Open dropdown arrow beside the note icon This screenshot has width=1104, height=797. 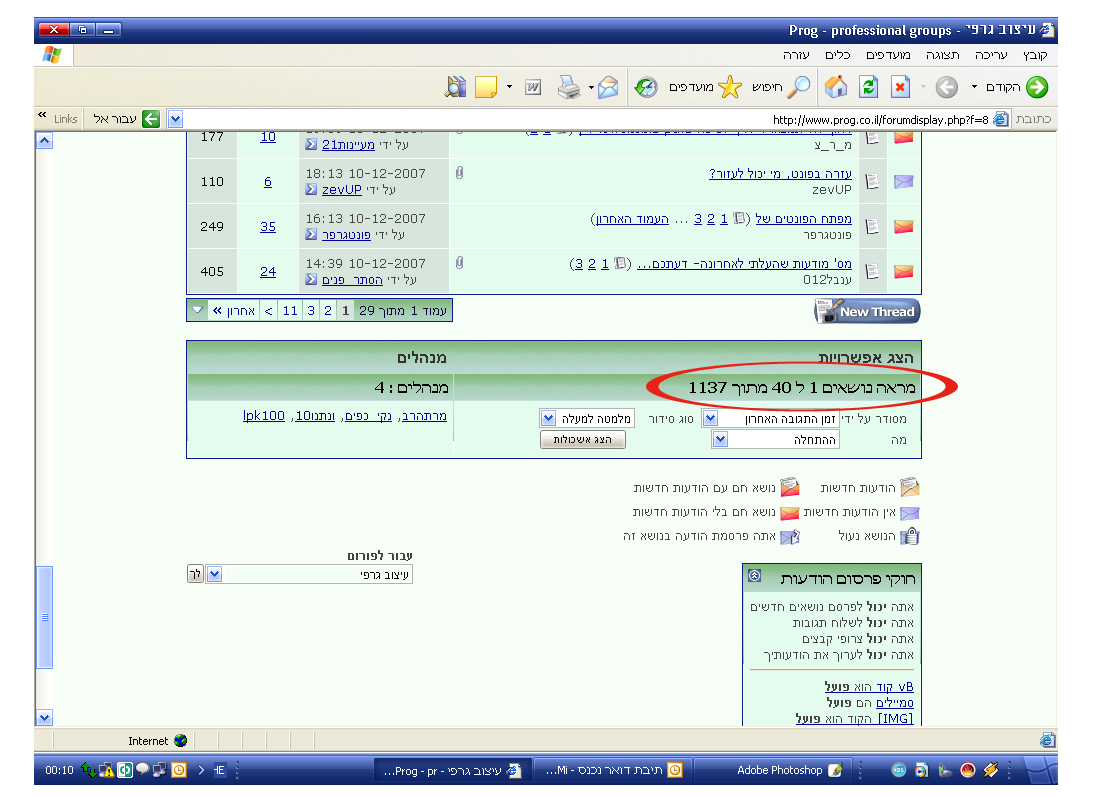point(509,87)
